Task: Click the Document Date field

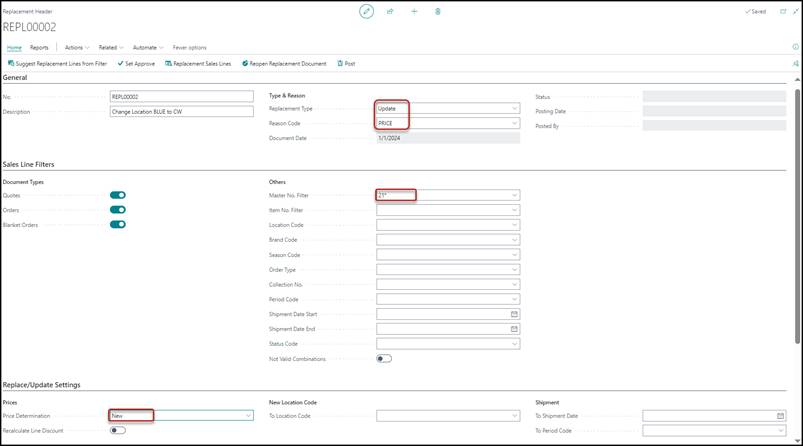Action: (448, 138)
